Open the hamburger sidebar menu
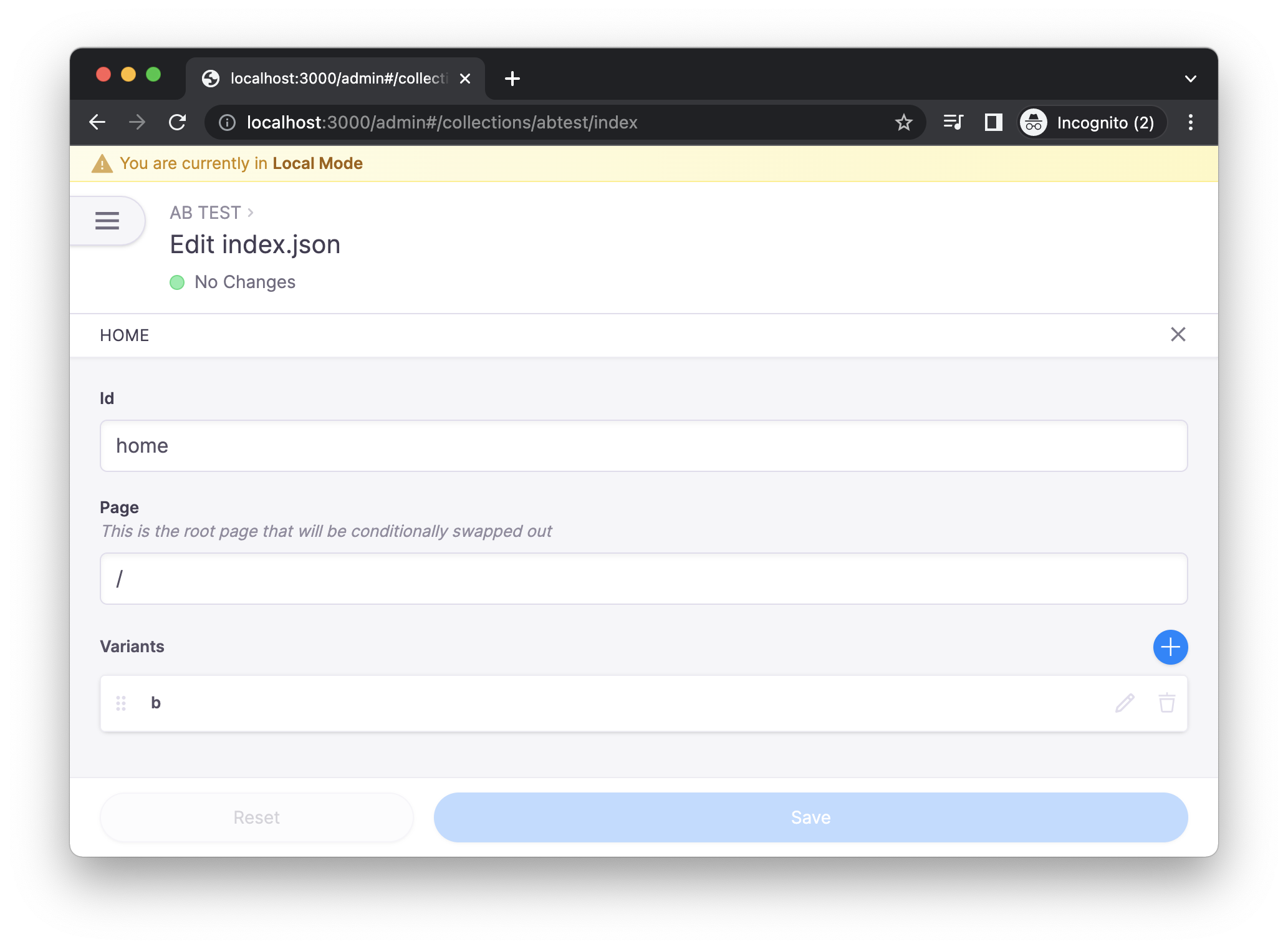The width and height of the screenshot is (1288, 949). pyautogui.click(x=107, y=221)
